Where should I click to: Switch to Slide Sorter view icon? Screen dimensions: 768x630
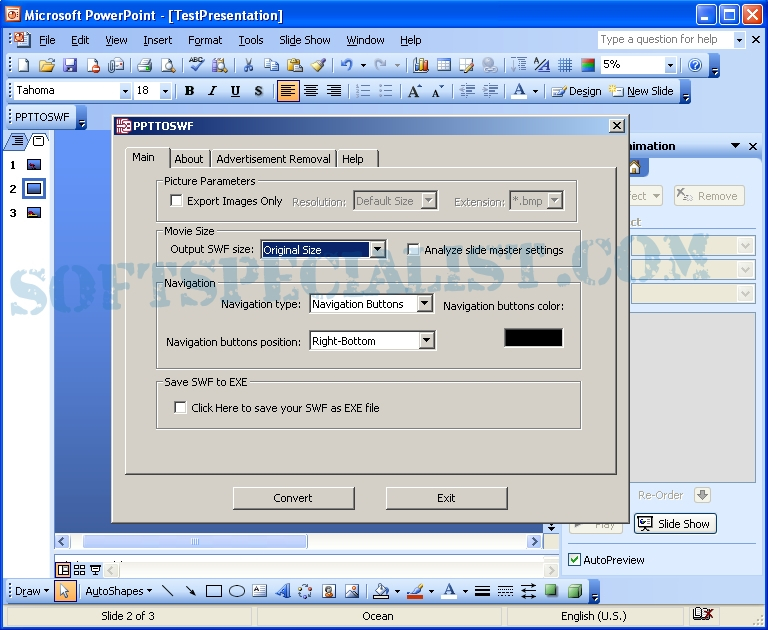tap(79, 570)
